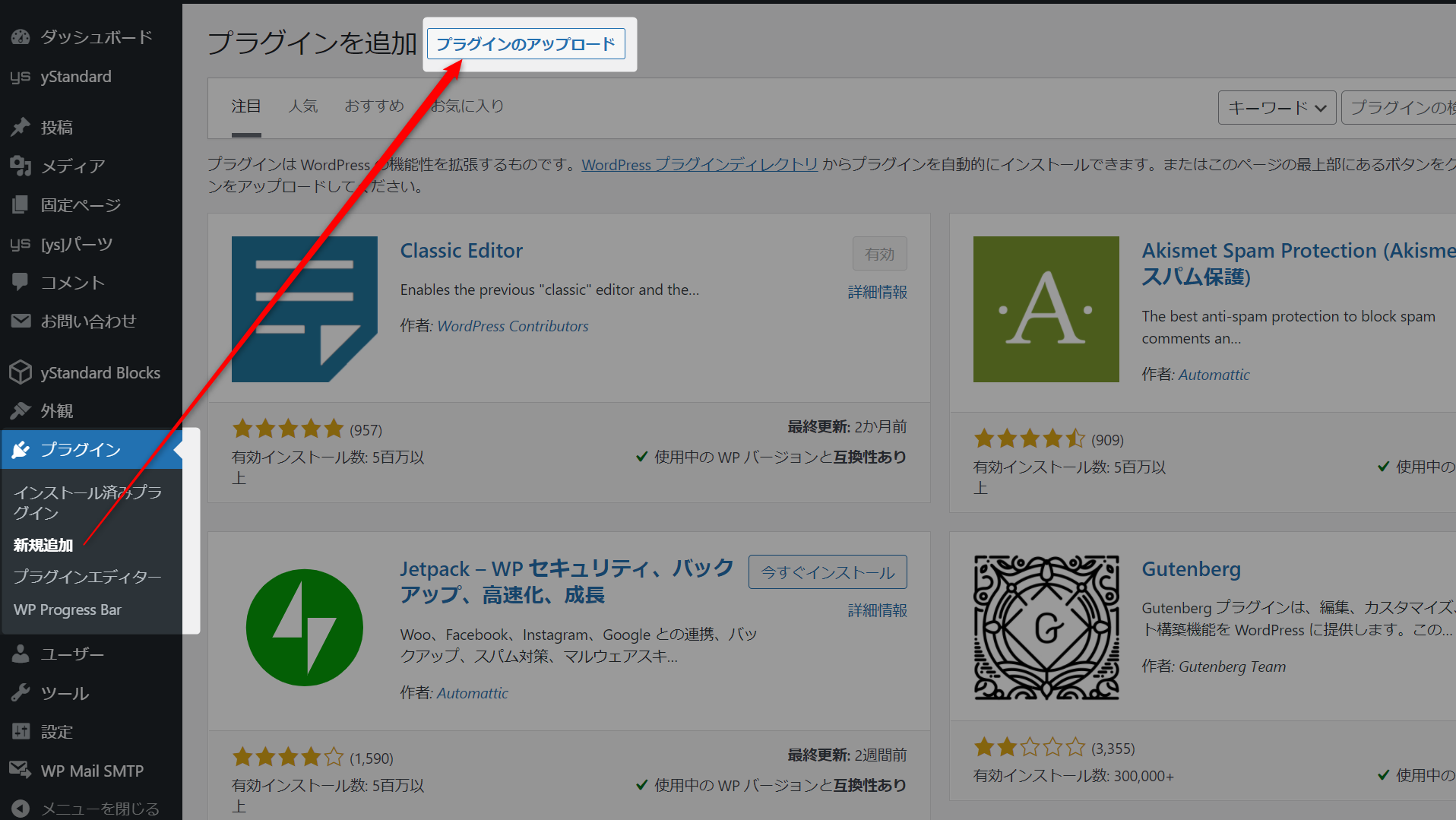Click 最終更新: 2か月前 on Classic Editor
Image resolution: width=1456 pixels, height=820 pixels.
(x=847, y=427)
